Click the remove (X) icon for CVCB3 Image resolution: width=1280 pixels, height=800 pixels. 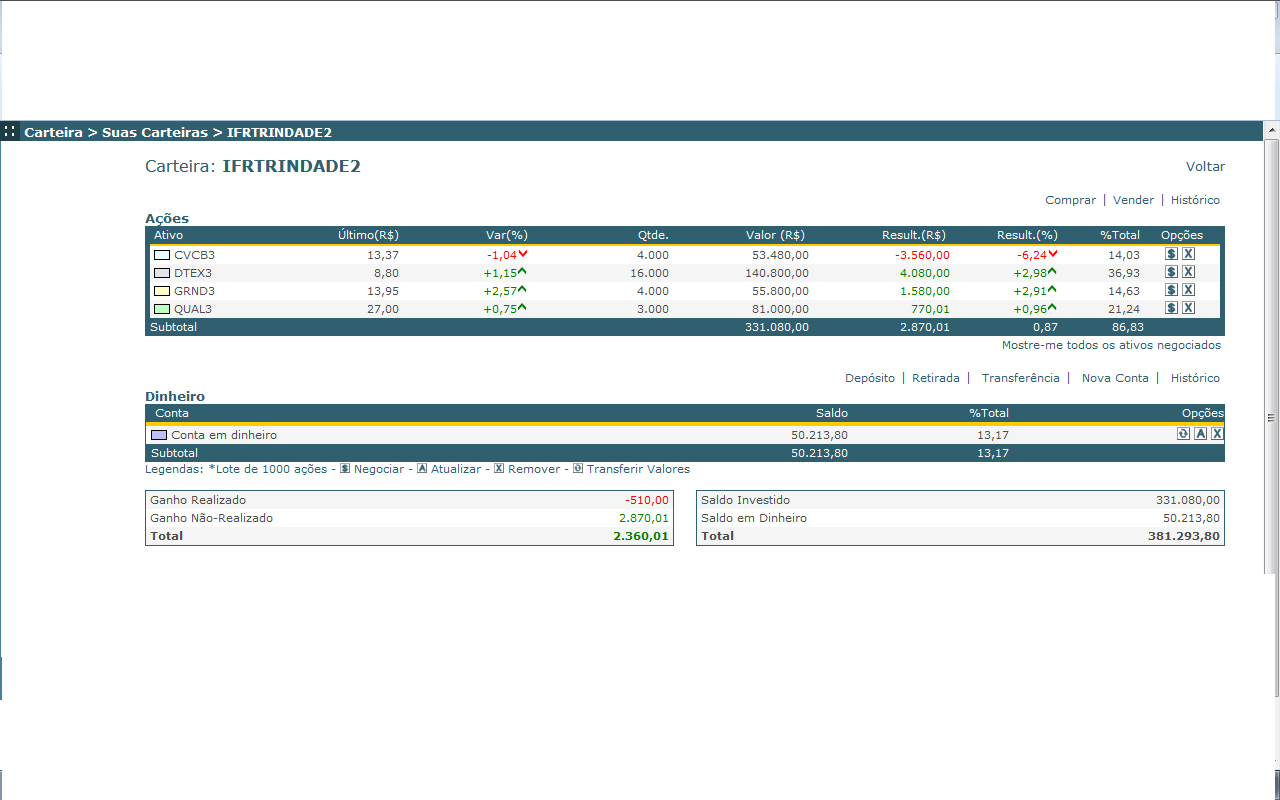[x=1189, y=254]
